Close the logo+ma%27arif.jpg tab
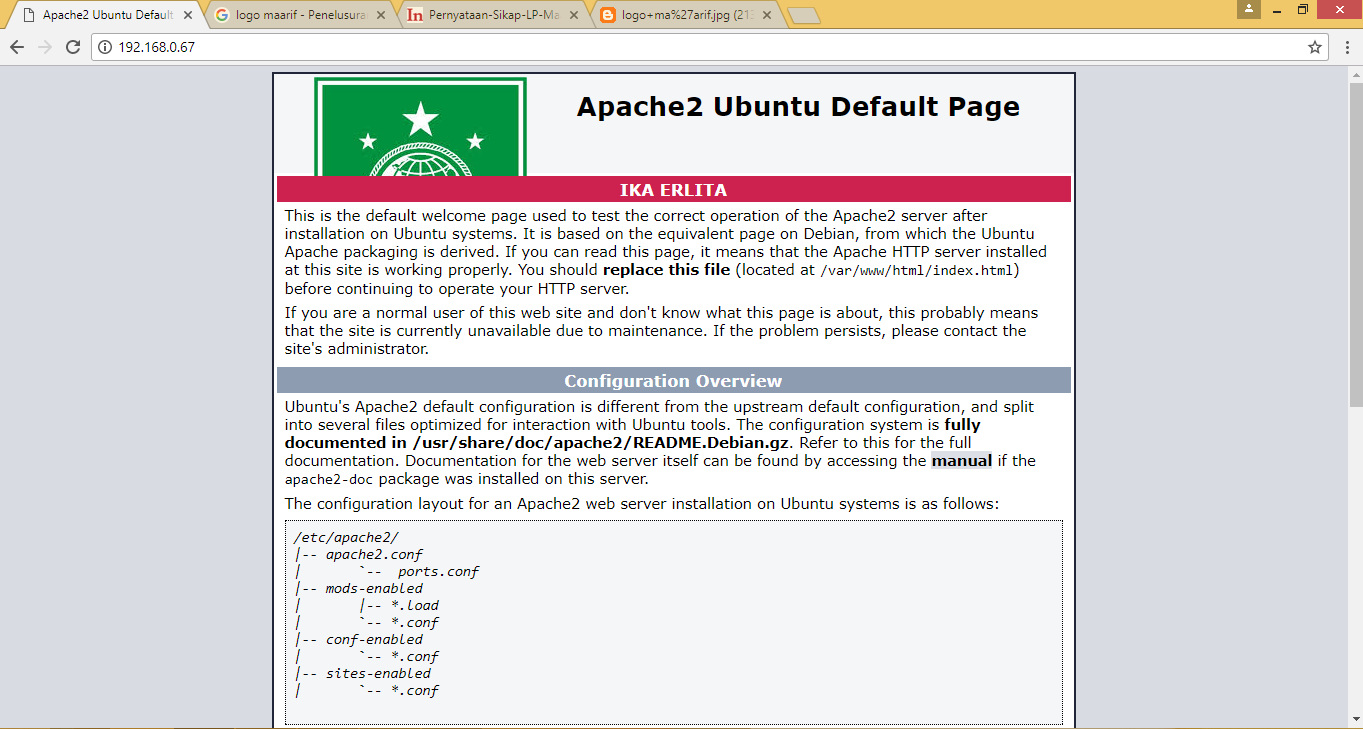Image resolution: width=1363 pixels, height=729 pixels. (767, 15)
